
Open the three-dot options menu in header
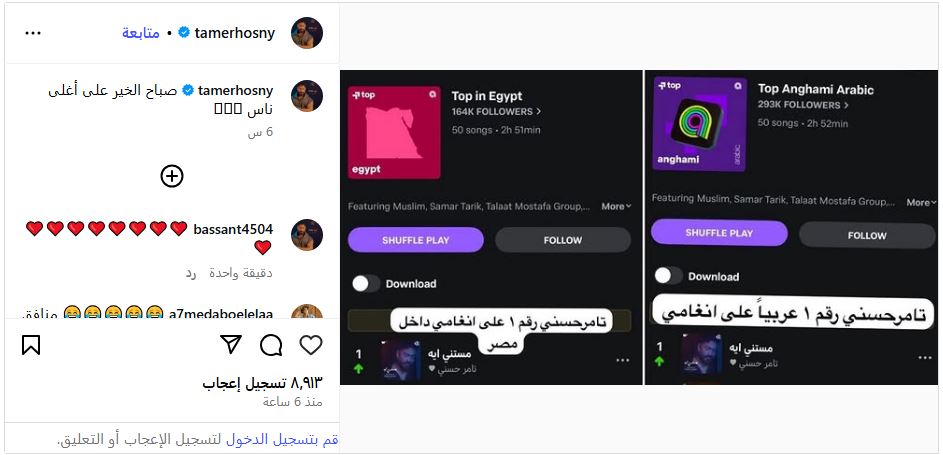(x=33, y=33)
